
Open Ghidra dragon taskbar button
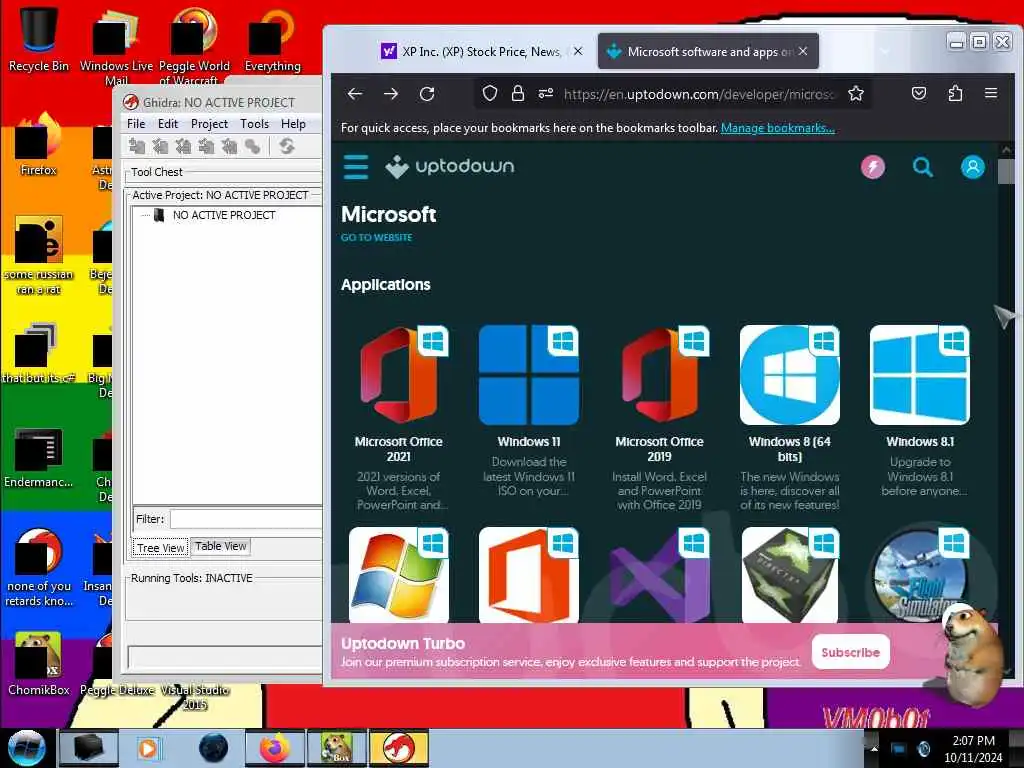[x=399, y=748]
